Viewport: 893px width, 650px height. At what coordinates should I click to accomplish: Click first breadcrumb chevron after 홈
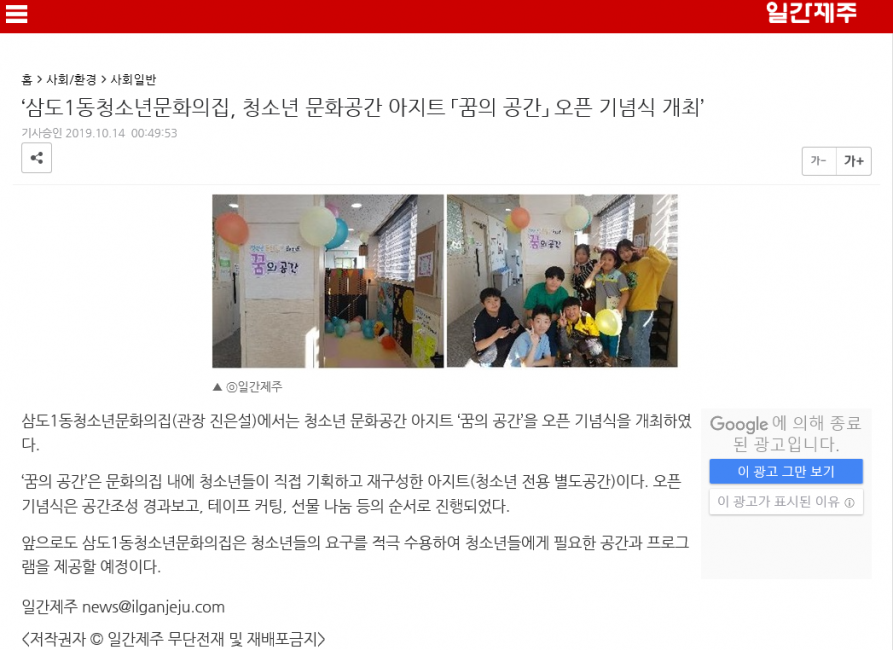pyautogui.click(x=39, y=79)
